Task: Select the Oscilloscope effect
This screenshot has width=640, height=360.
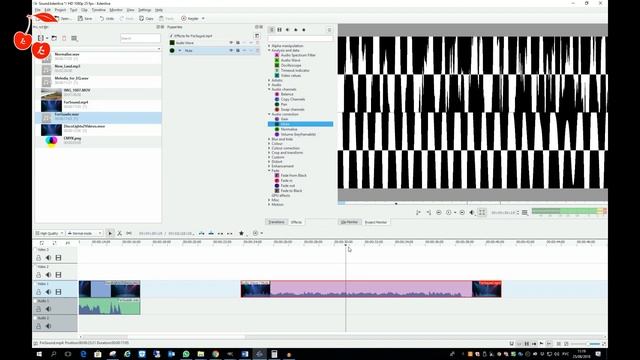Action: 291,65
